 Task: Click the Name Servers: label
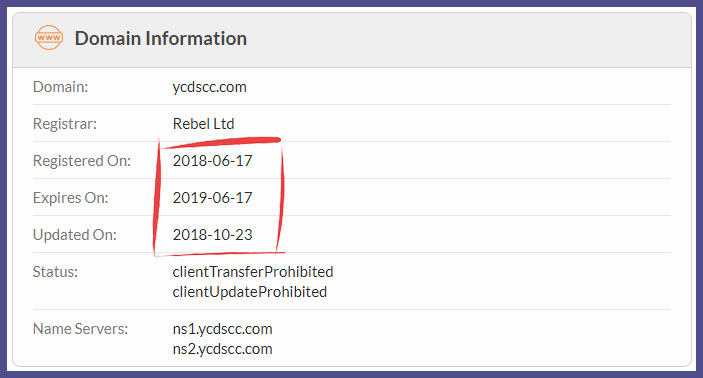80,329
